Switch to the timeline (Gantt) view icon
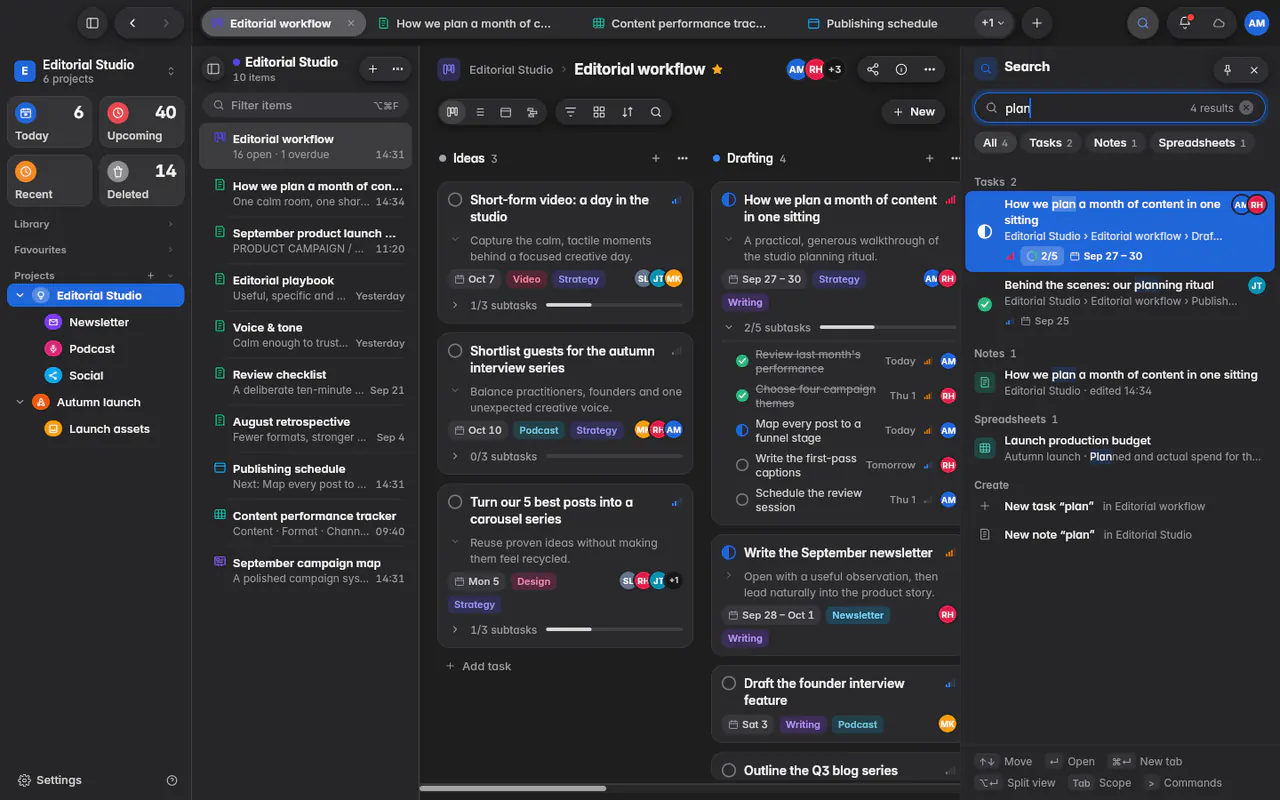Viewport: 1280px width, 800px height. pyautogui.click(x=532, y=112)
